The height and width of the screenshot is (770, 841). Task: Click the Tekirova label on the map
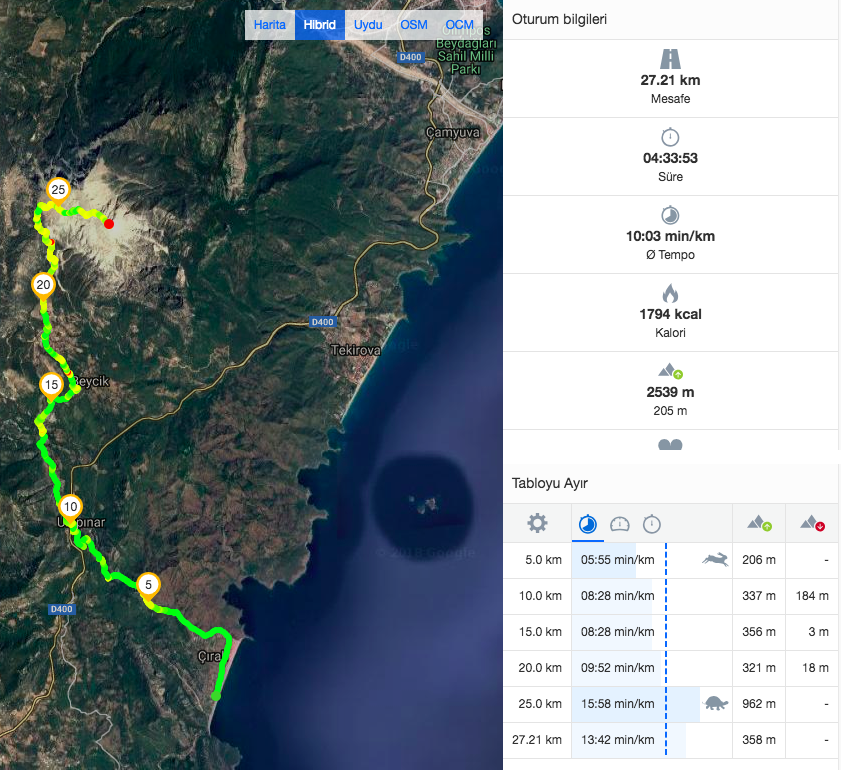(x=356, y=350)
